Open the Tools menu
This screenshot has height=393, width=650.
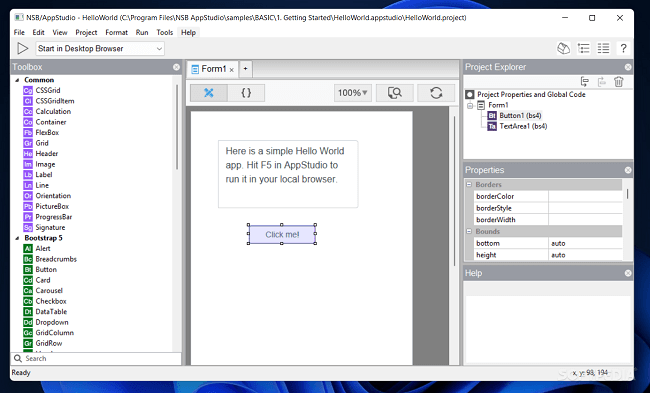[x=165, y=32]
